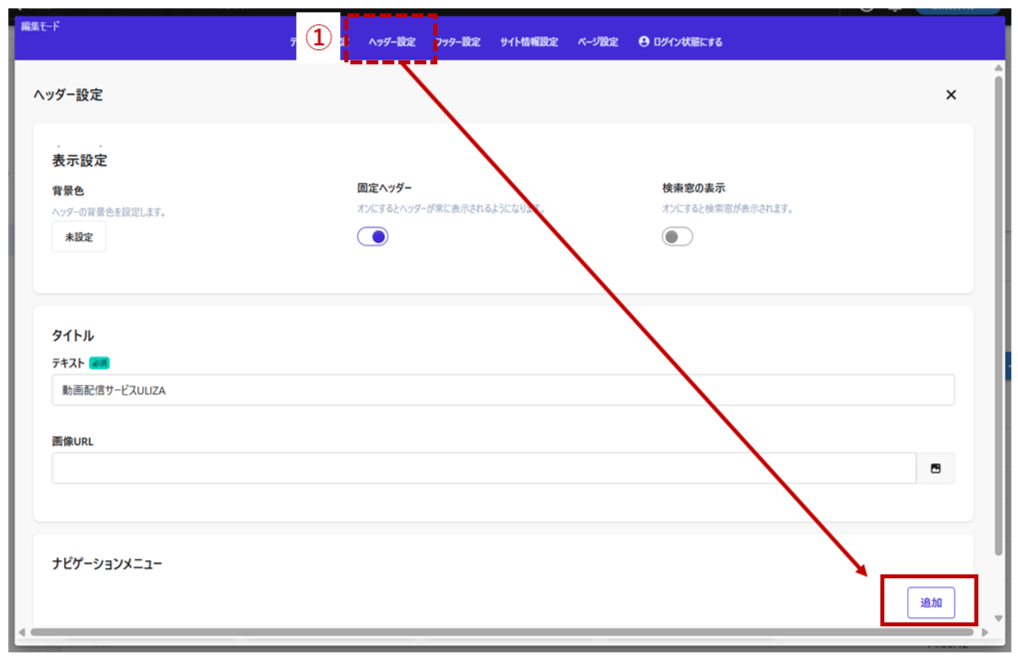This screenshot has width=1018, height=660.
Task: Open サイト情報設定 in top menu
Action: point(529,42)
